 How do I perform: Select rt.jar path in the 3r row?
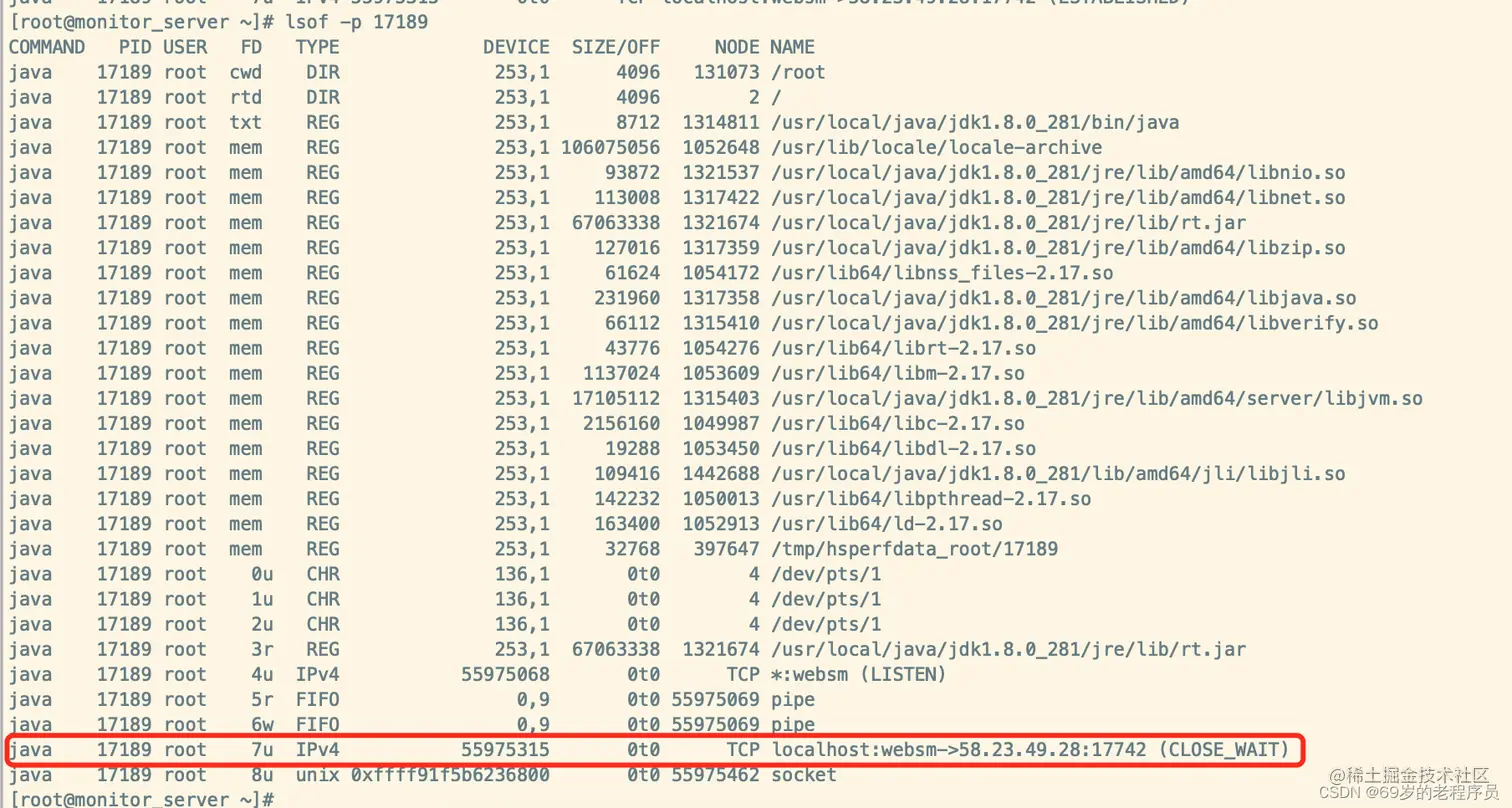(x=1008, y=649)
